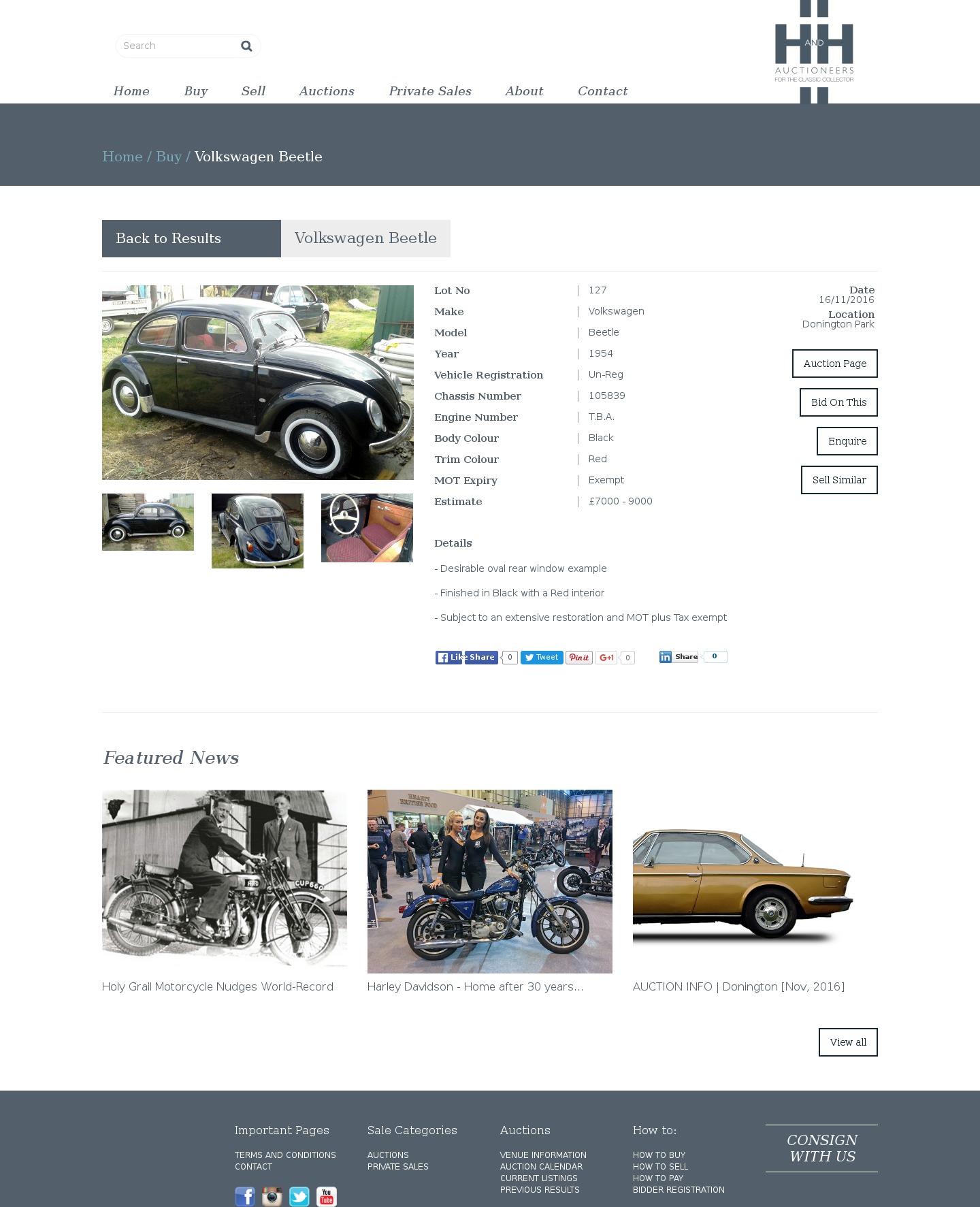View the red interior thumbnail

tap(367, 528)
